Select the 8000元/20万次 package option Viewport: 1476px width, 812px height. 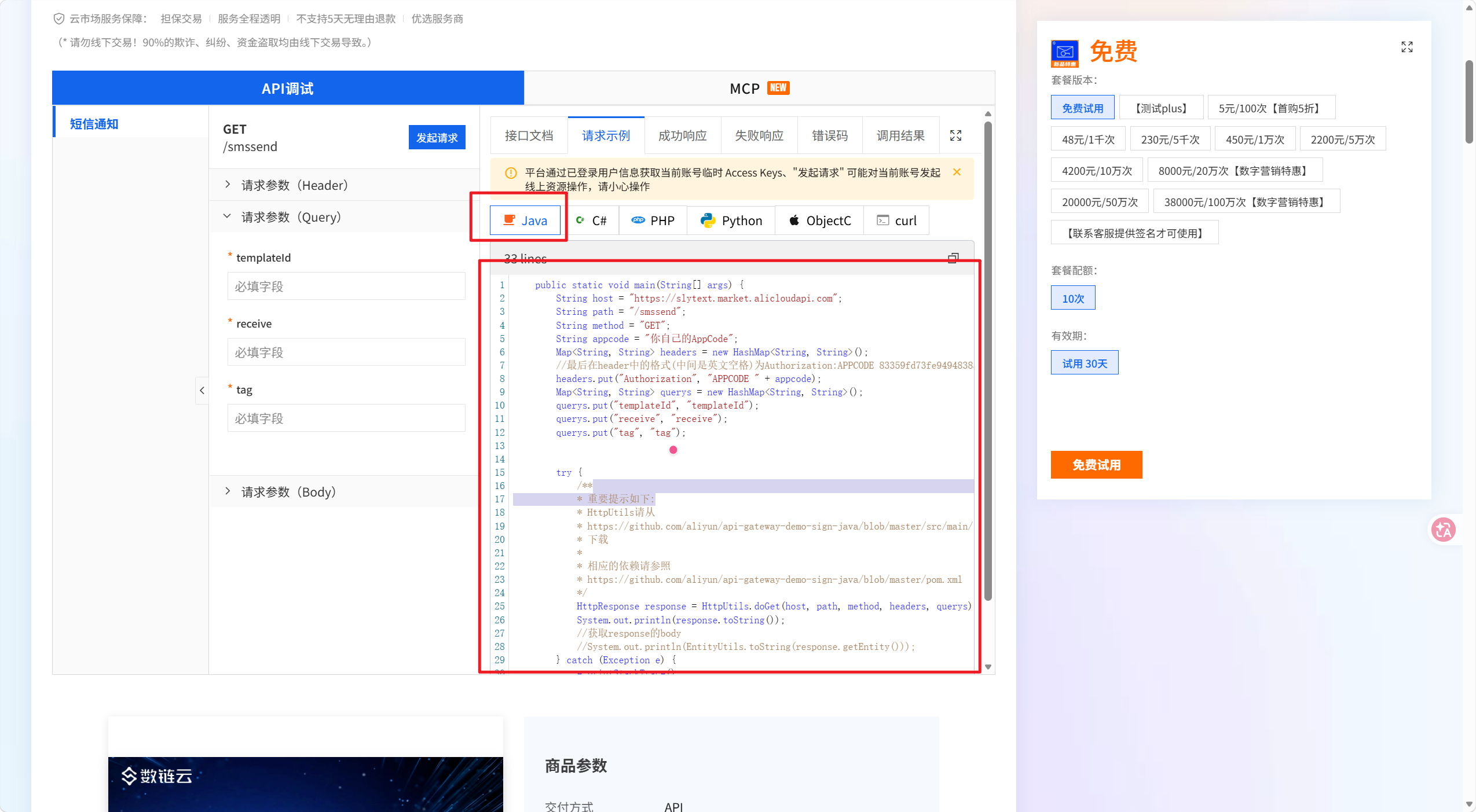coord(1235,170)
